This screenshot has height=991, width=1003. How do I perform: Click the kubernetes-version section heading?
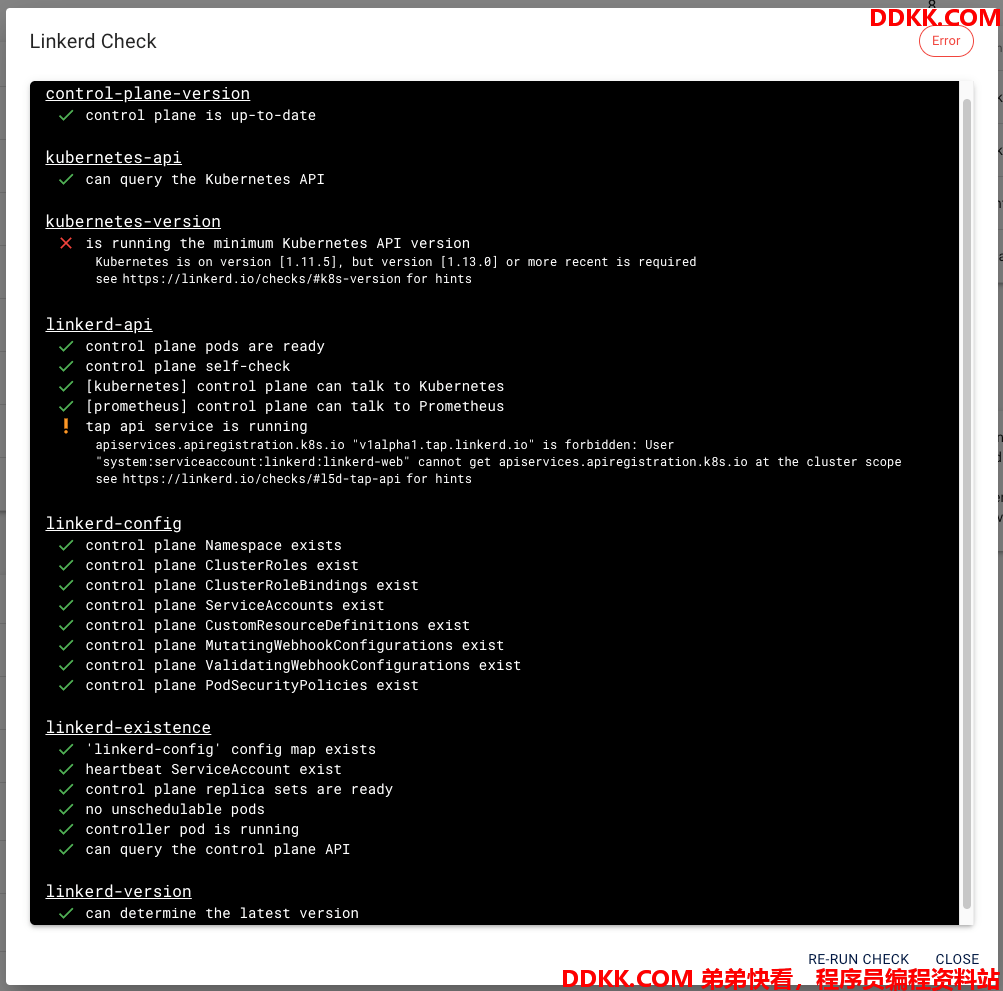point(133,221)
